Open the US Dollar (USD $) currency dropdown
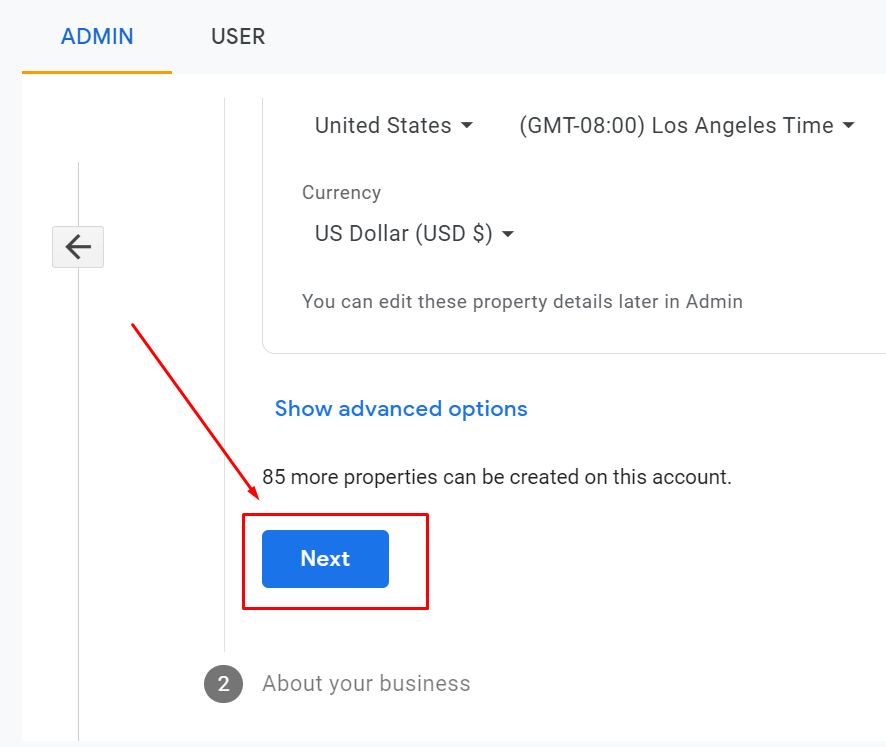Image resolution: width=886 pixels, height=747 pixels. point(415,233)
